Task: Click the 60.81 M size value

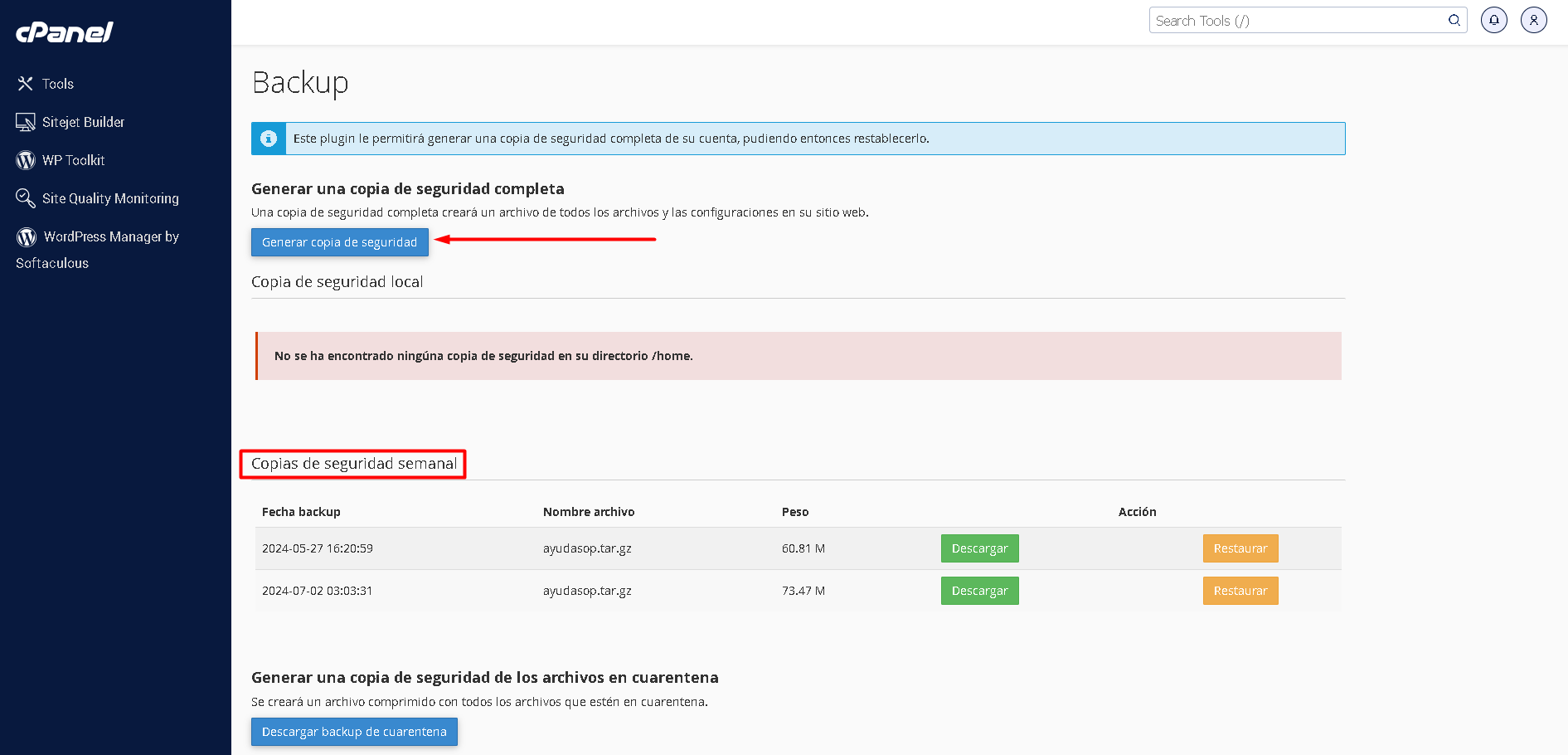Action: click(803, 548)
